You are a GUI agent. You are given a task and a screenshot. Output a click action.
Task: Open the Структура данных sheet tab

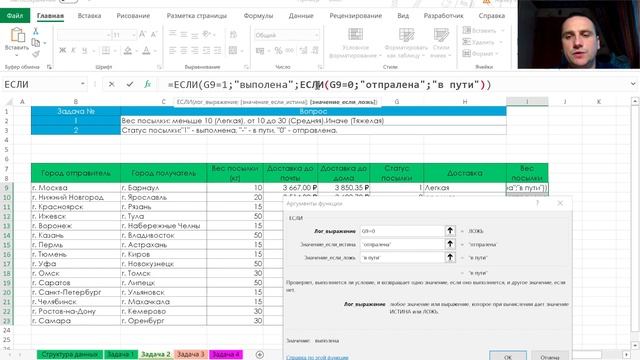70,354
